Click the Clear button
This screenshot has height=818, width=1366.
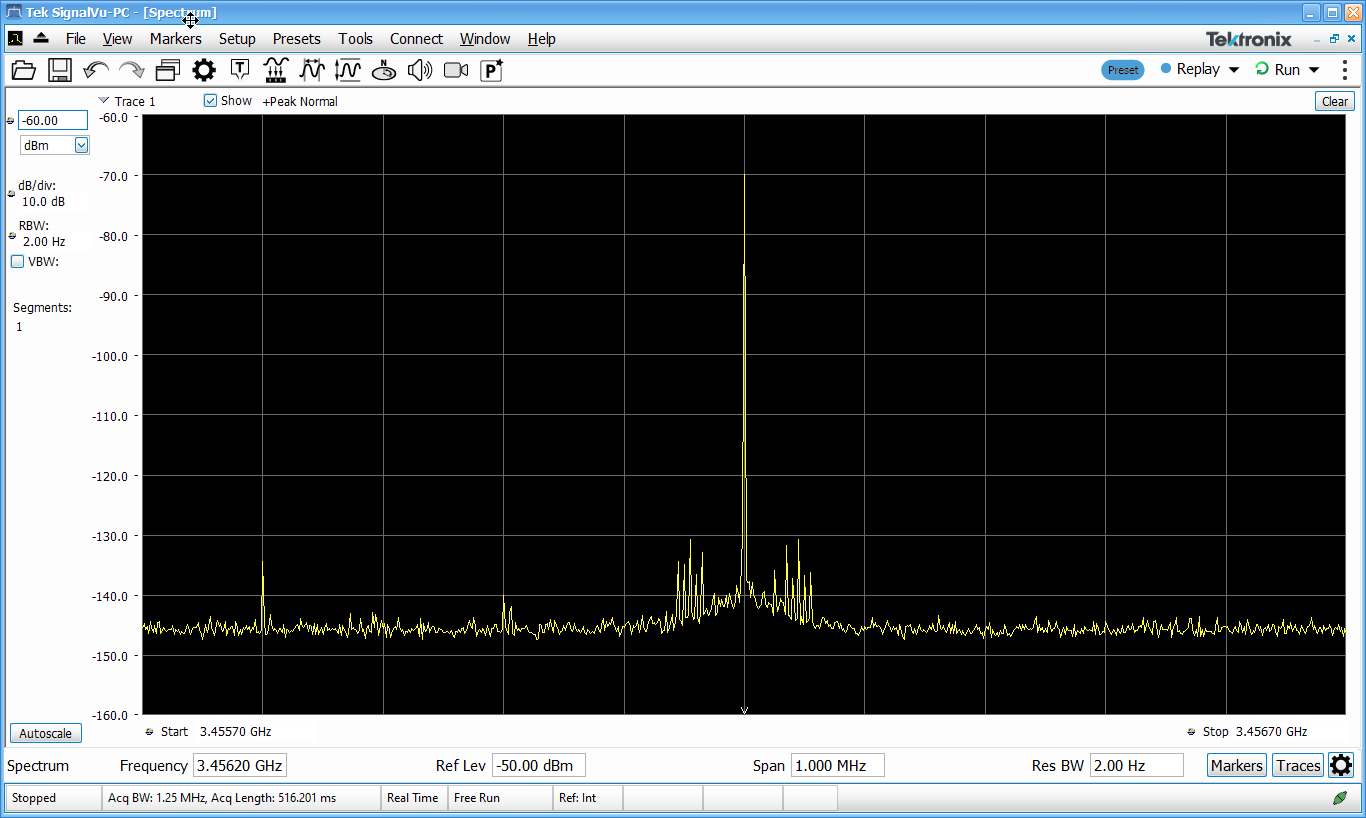coord(1335,101)
